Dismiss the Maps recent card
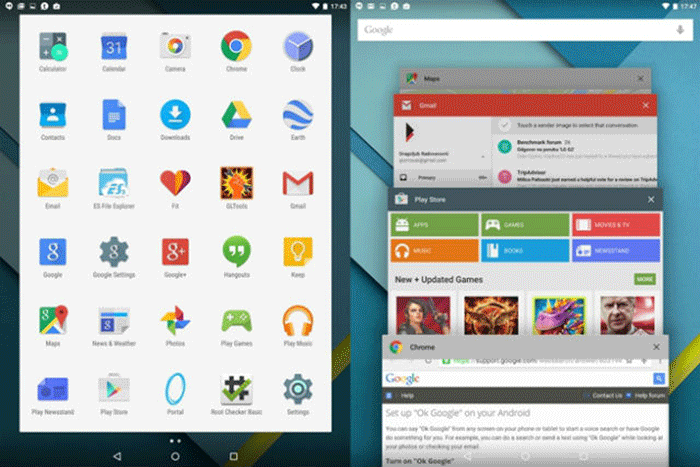Viewport: 700px width, 467px height. coord(641,79)
